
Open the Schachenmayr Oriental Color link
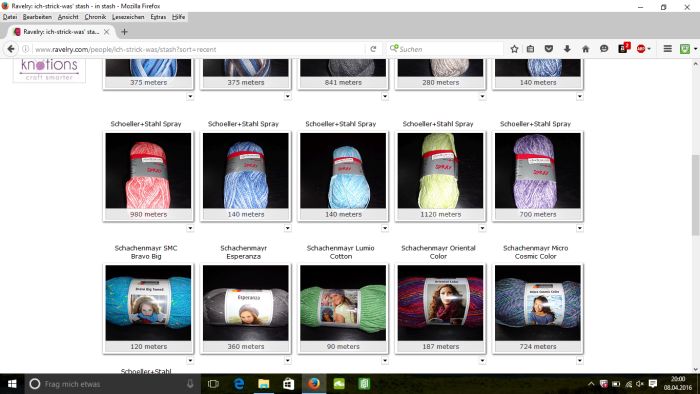pyautogui.click(x=438, y=252)
